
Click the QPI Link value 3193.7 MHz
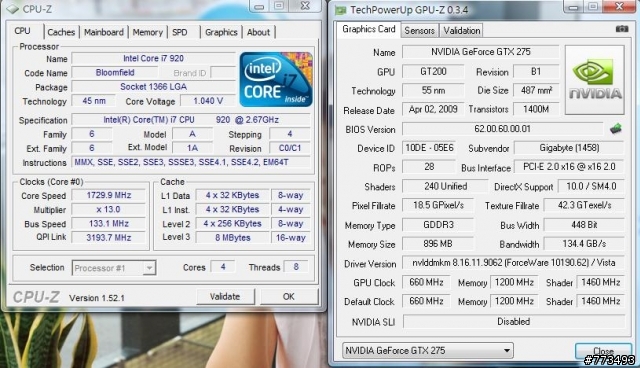pos(109,237)
